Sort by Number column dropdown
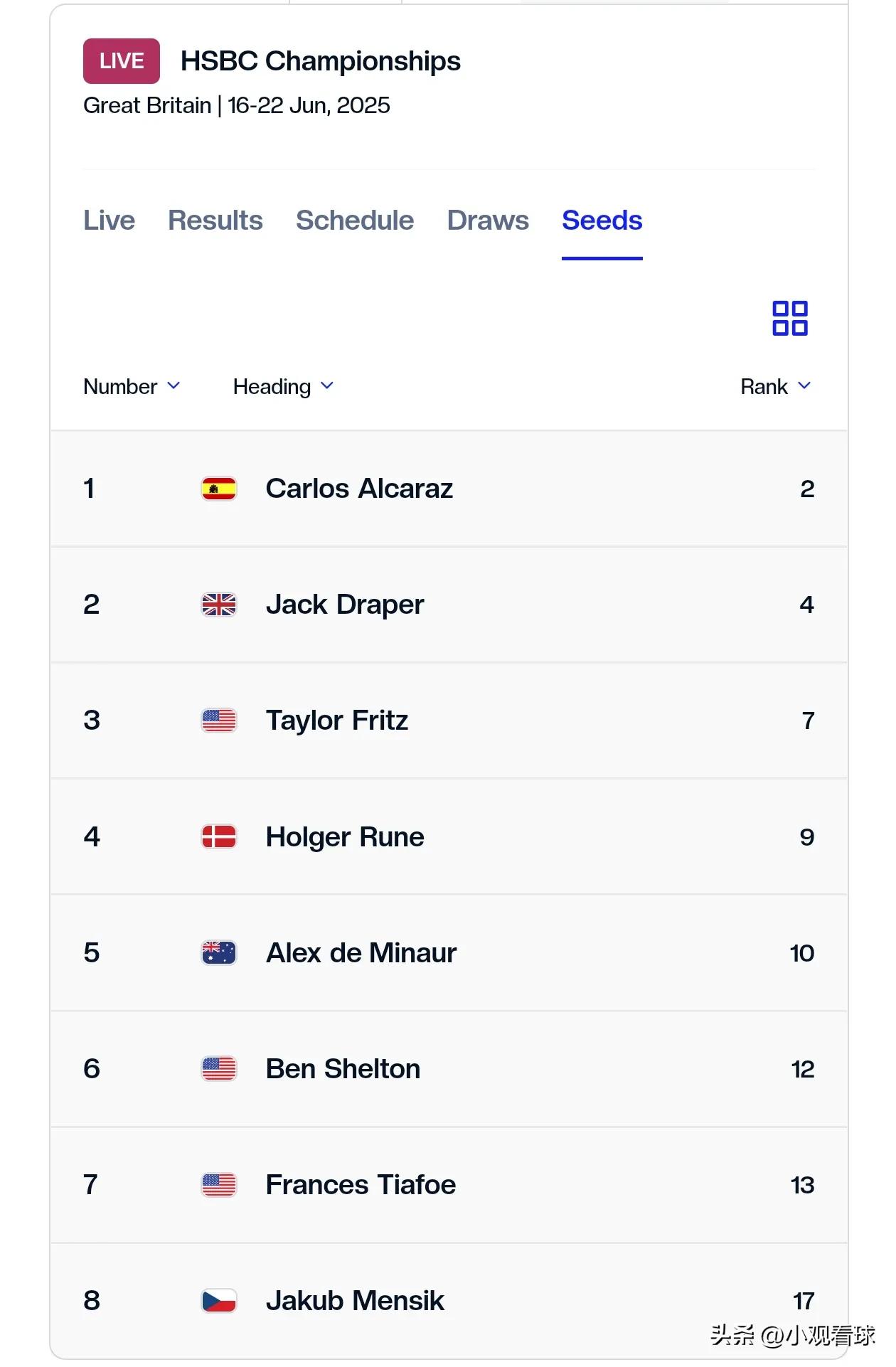The image size is (896, 1367). [132, 387]
